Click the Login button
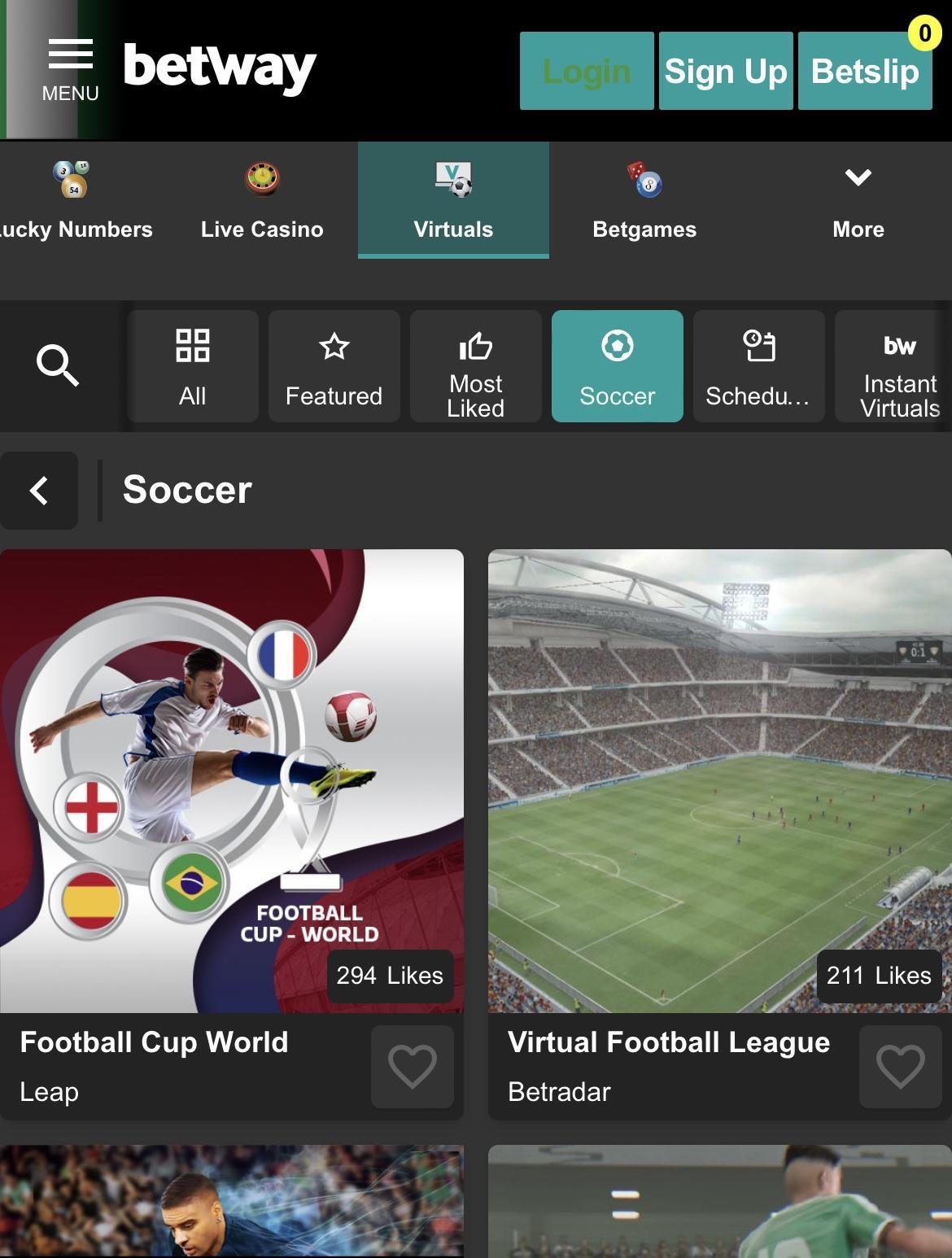Screen dimensions: 952x1258 coord(587,71)
